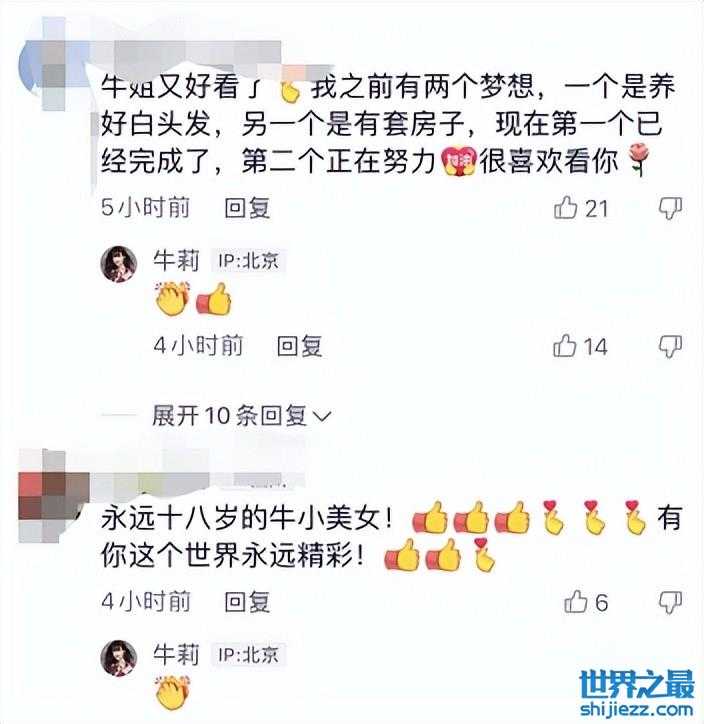Viewport: 704px width, 724px height.
Task: Like the comment with 6 likes
Action: click(x=576, y=602)
